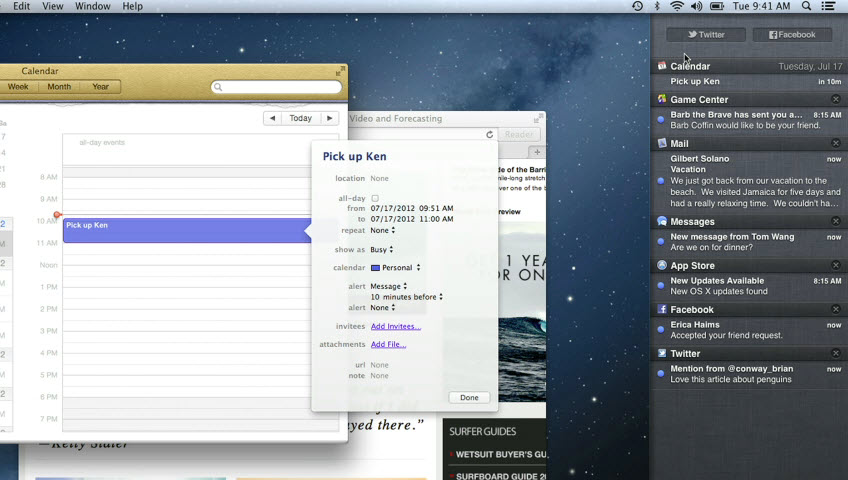Viewport: 848px width, 480px height.
Task: Switch Calendar to Month view
Action: pos(59,87)
